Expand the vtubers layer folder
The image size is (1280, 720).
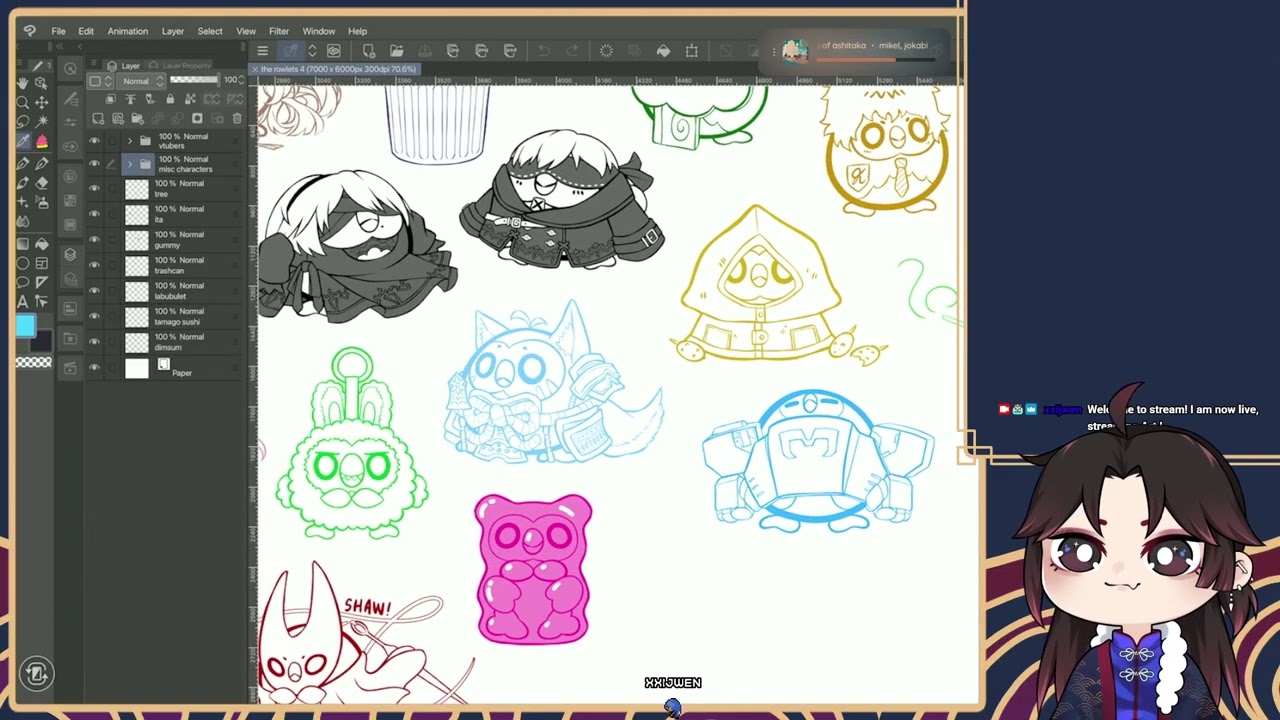point(129,141)
